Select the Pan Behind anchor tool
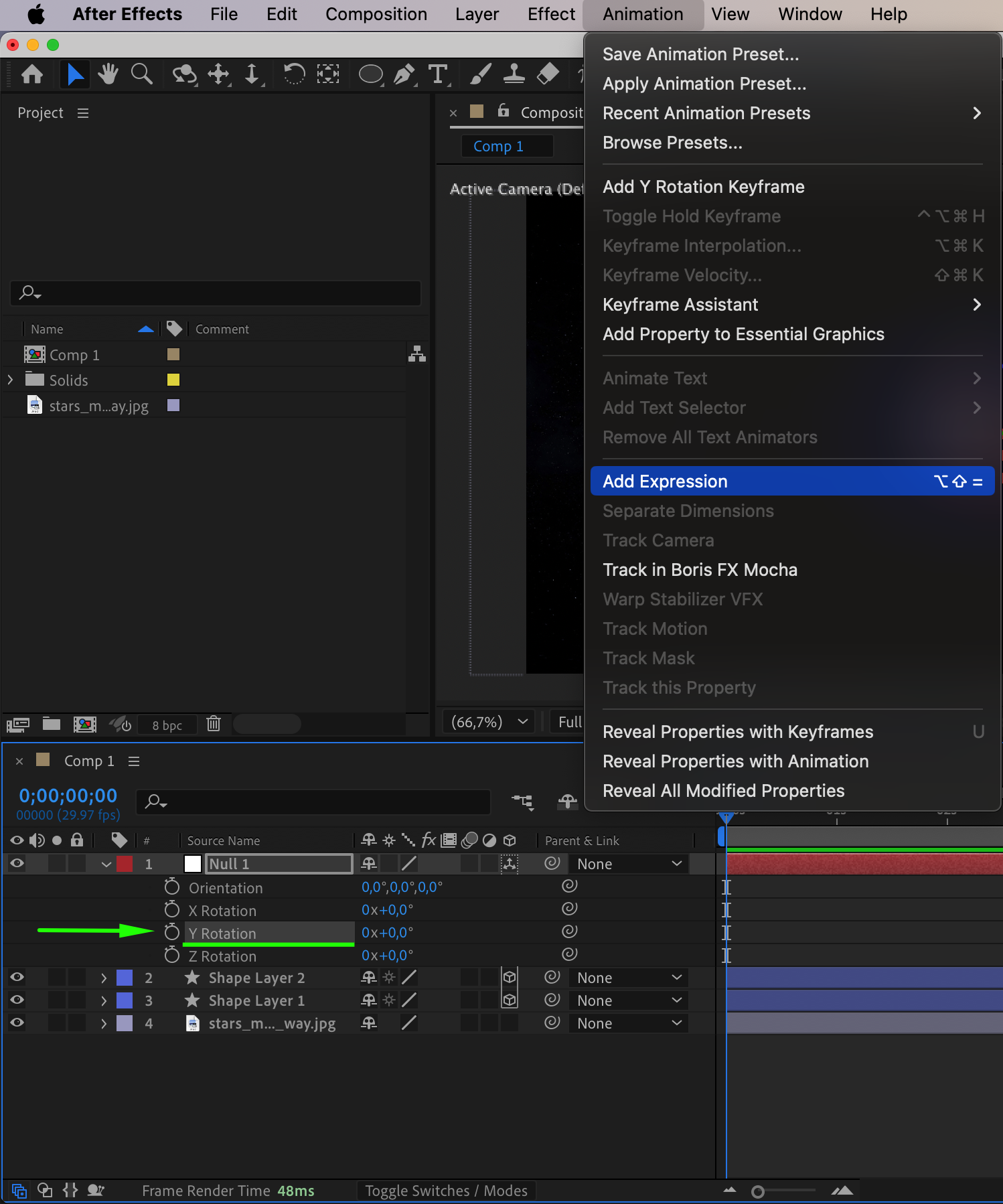This screenshot has height=1204, width=1003. pyautogui.click(x=327, y=74)
